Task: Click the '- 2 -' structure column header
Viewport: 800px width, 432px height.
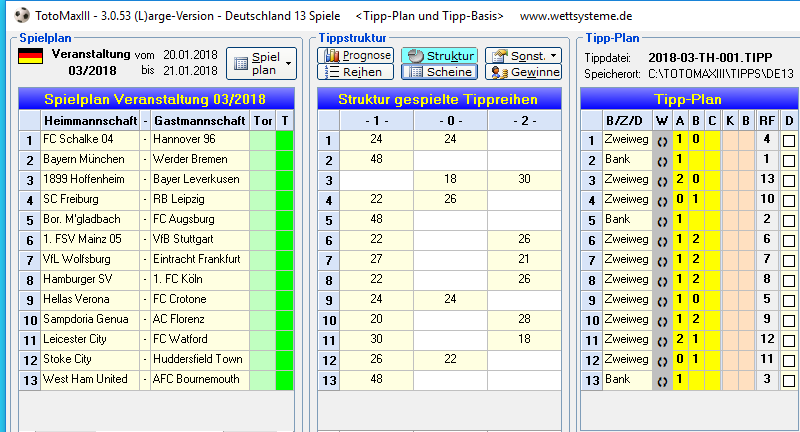Action: pos(524,121)
